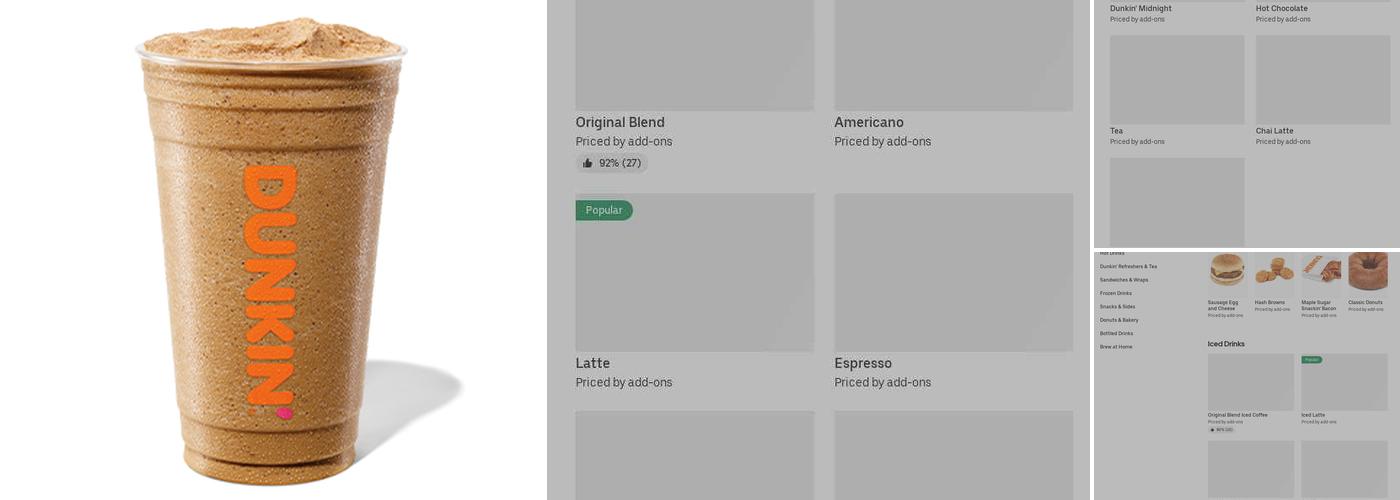Click the thumbs-up 92% rating icon
The width and height of the screenshot is (1400, 500).
[x=588, y=163]
